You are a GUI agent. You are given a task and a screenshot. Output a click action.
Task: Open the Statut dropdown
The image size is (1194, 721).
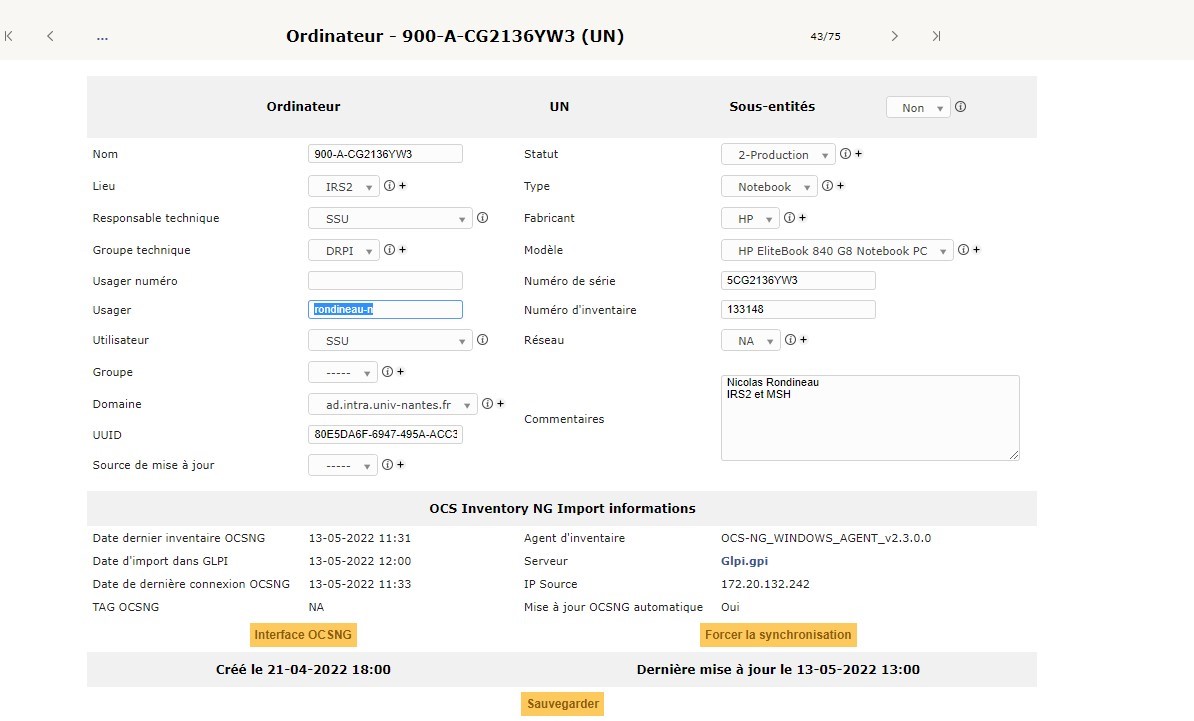point(778,155)
